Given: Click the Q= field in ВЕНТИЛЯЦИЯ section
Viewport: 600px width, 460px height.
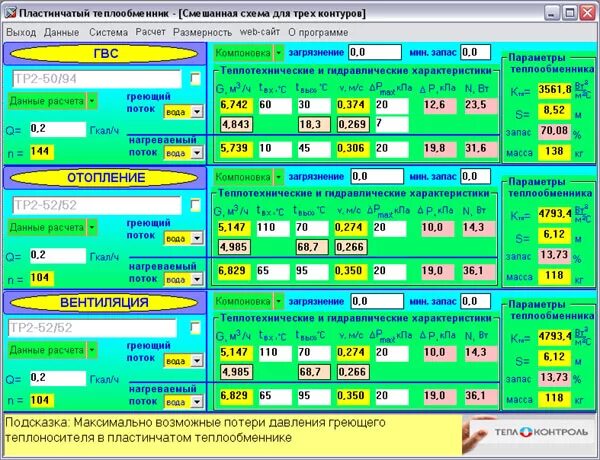Looking at the screenshot, I should (x=58, y=378).
